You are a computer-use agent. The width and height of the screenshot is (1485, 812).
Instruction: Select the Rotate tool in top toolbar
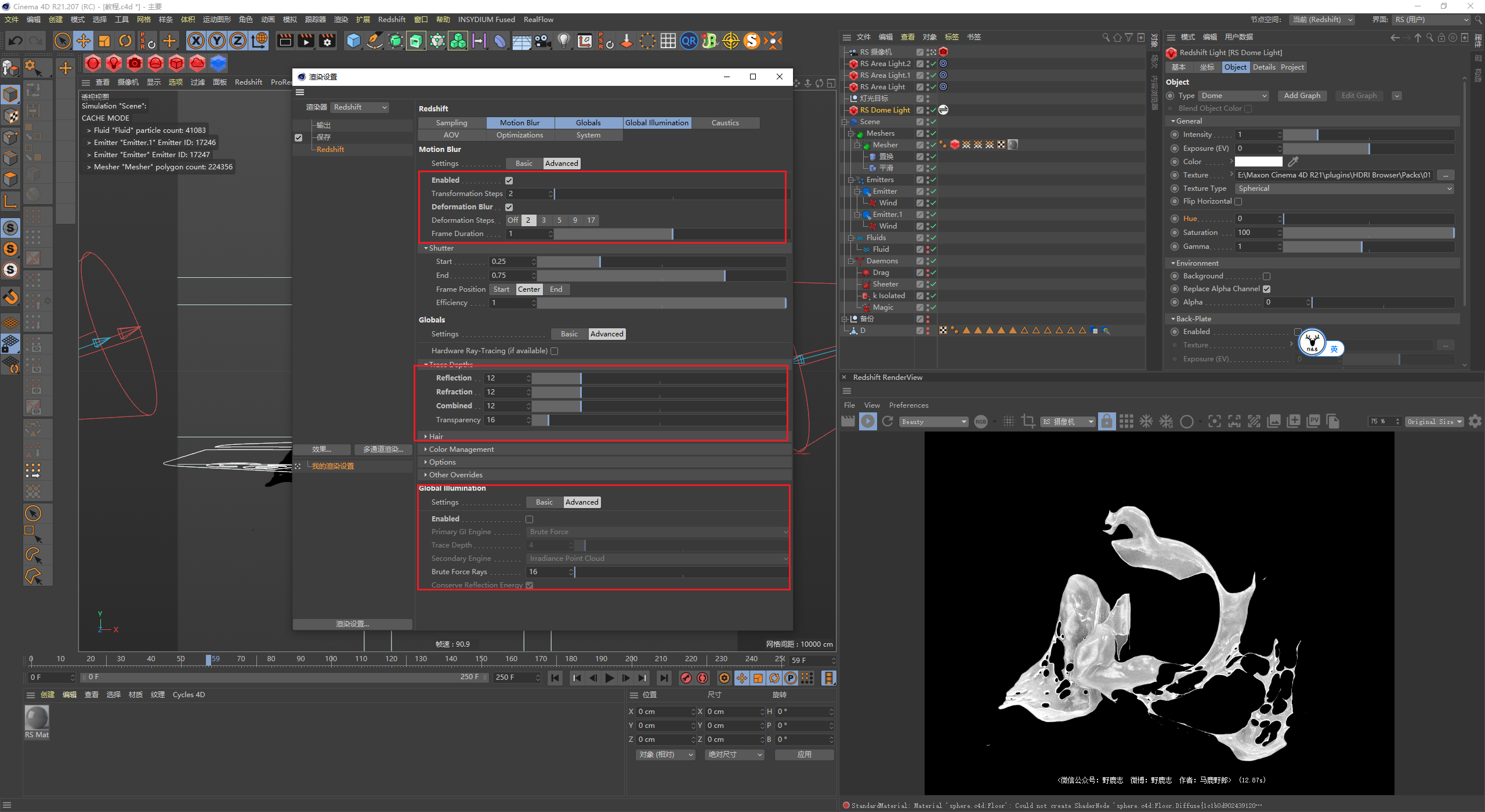tap(125, 41)
